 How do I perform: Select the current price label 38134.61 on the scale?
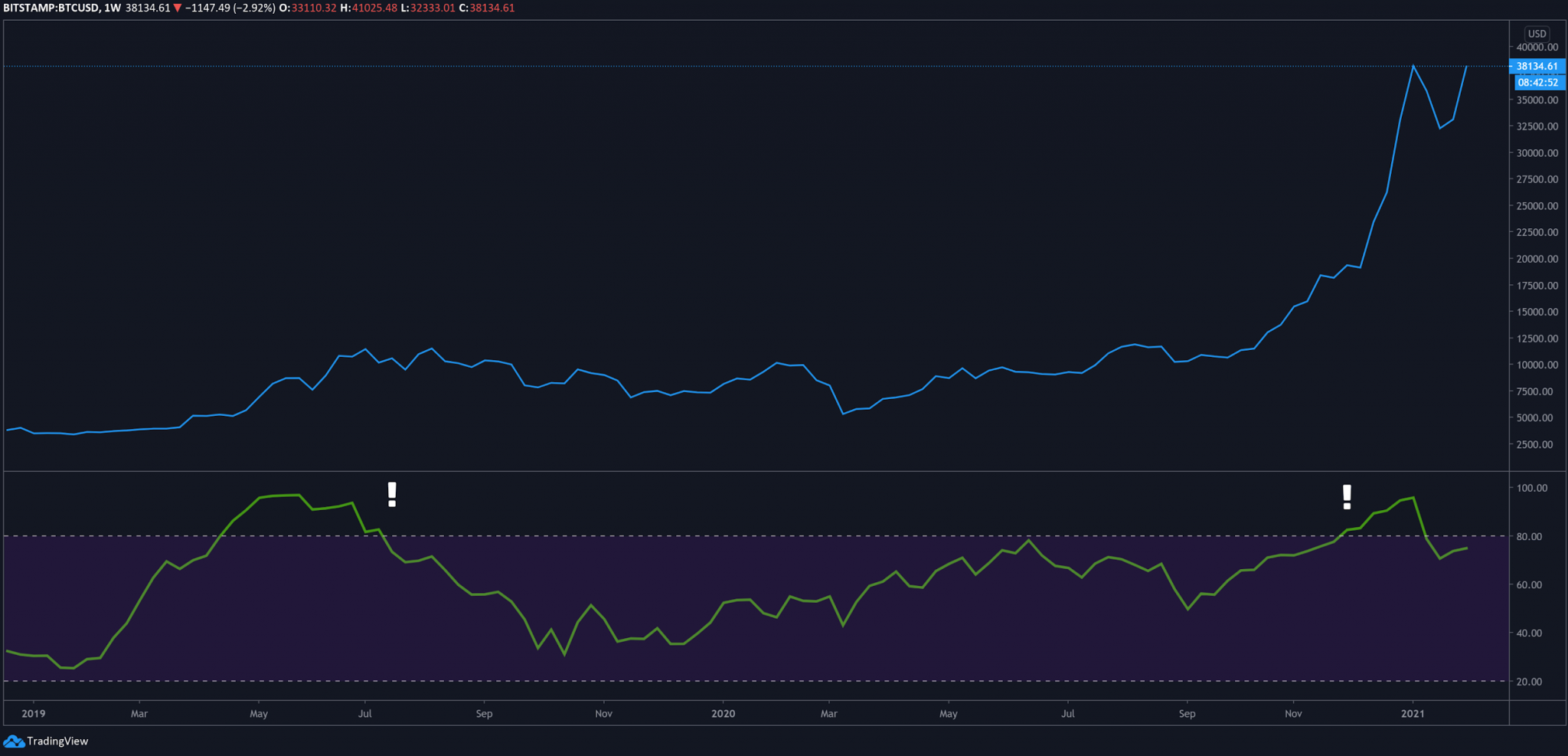click(1537, 67)
